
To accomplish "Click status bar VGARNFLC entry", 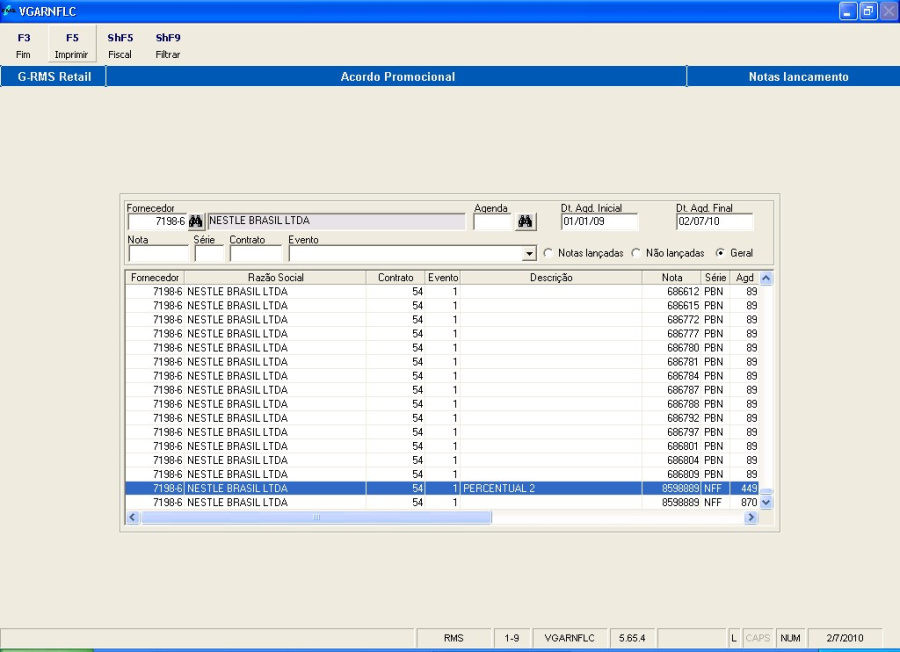I will tap(569, 638).
